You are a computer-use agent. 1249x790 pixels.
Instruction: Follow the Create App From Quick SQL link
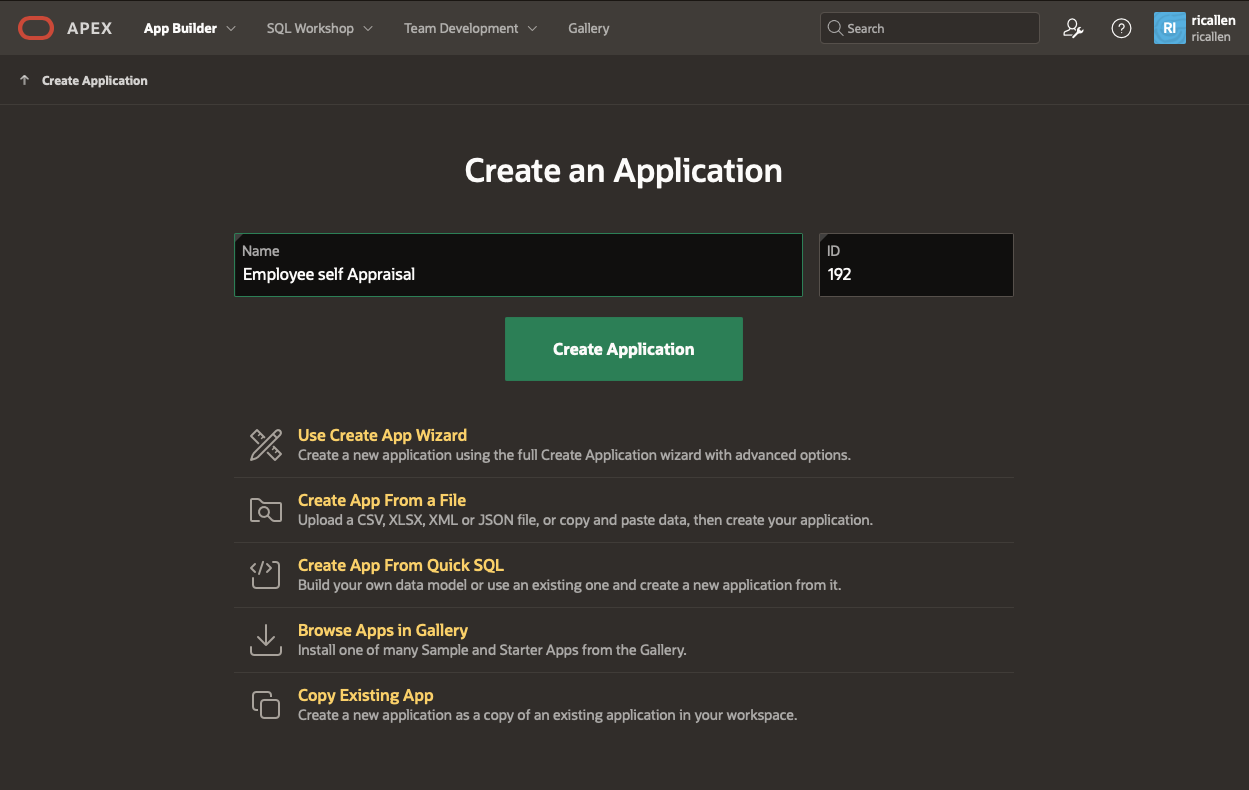[400, 565]
